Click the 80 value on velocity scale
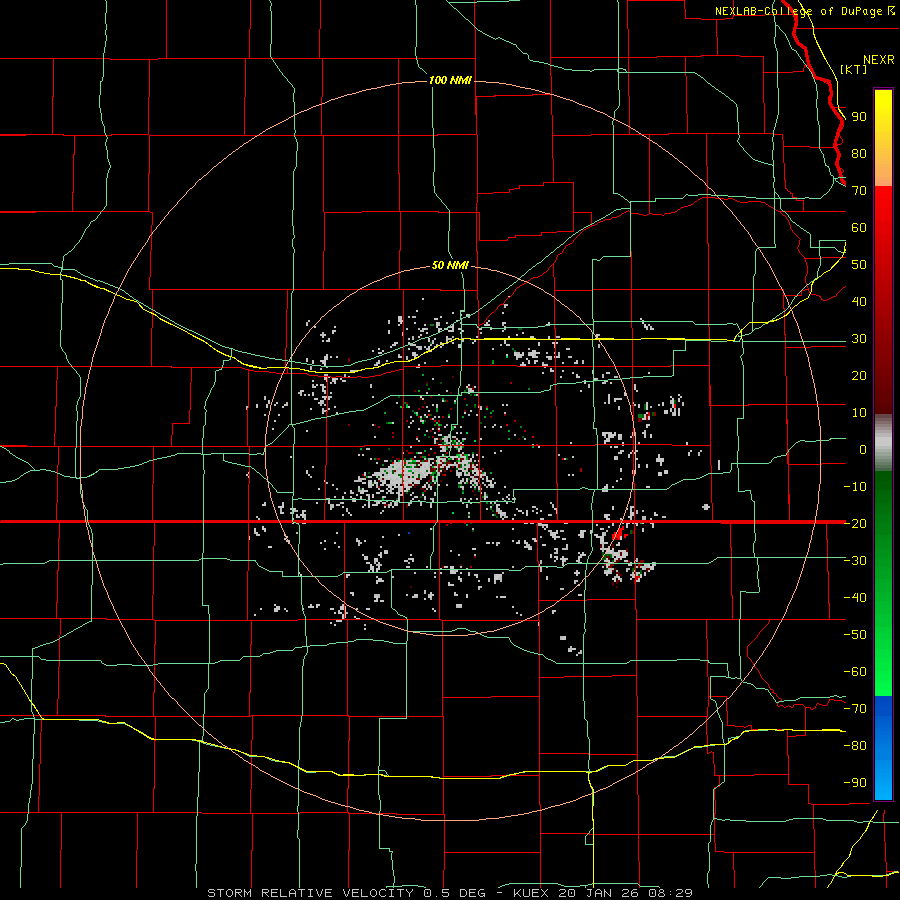 tap(859, 153)
